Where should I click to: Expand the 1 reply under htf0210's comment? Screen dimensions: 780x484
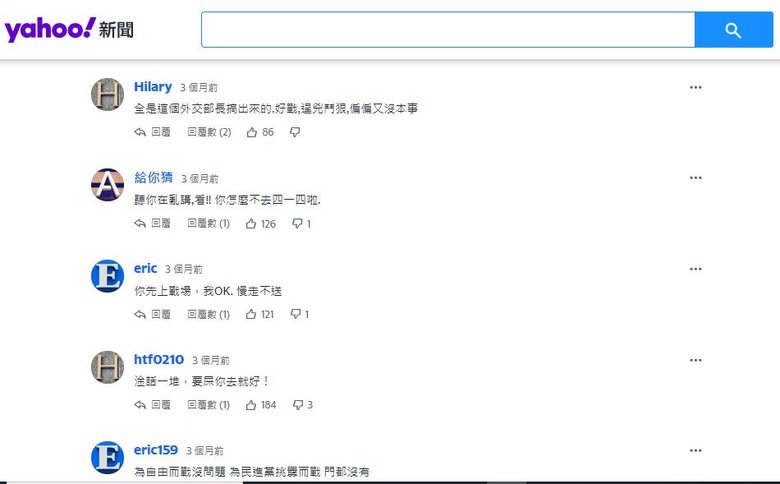[208, 405]
